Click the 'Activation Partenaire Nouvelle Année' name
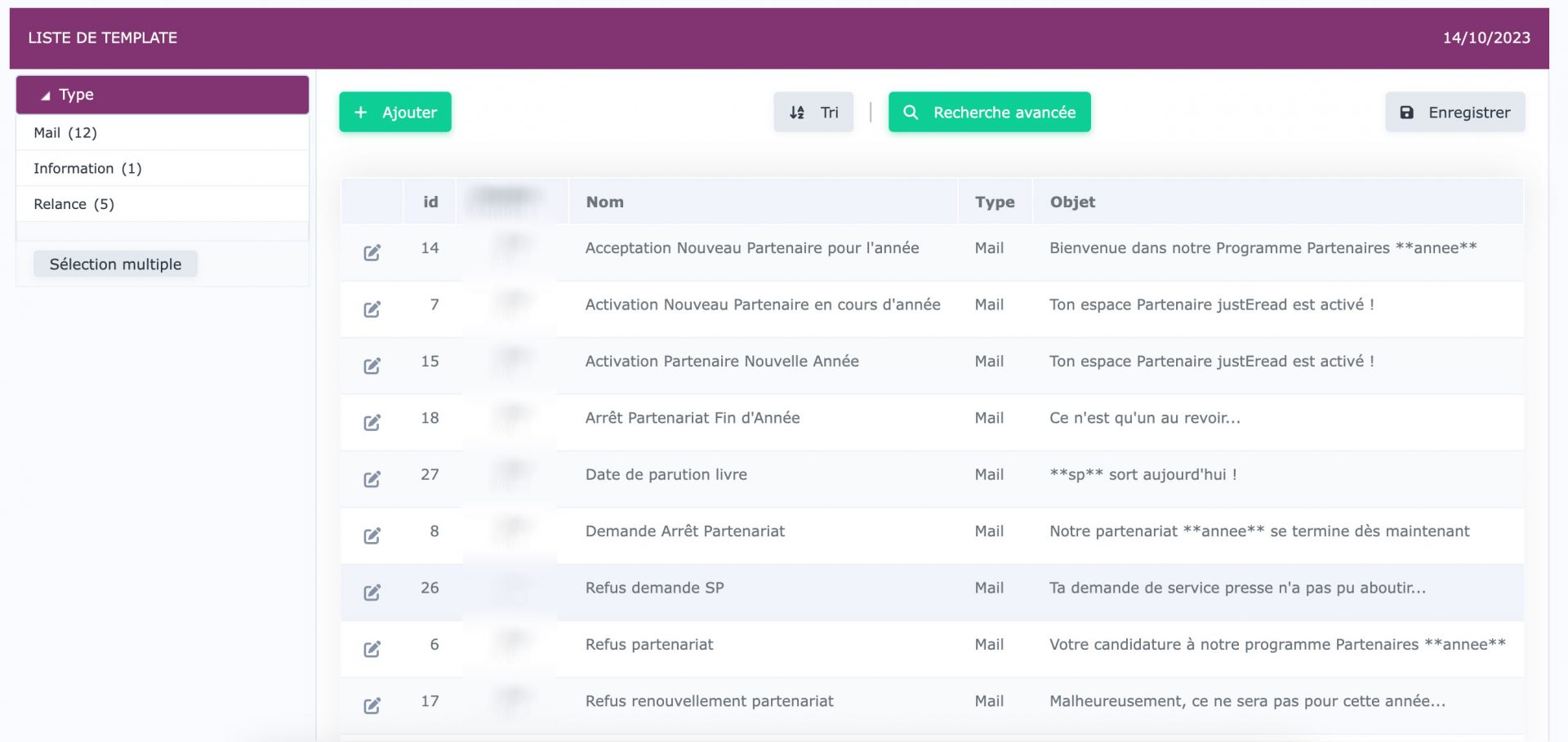The height and width of the screenshot is (742, 1568). tap(722, 361)
